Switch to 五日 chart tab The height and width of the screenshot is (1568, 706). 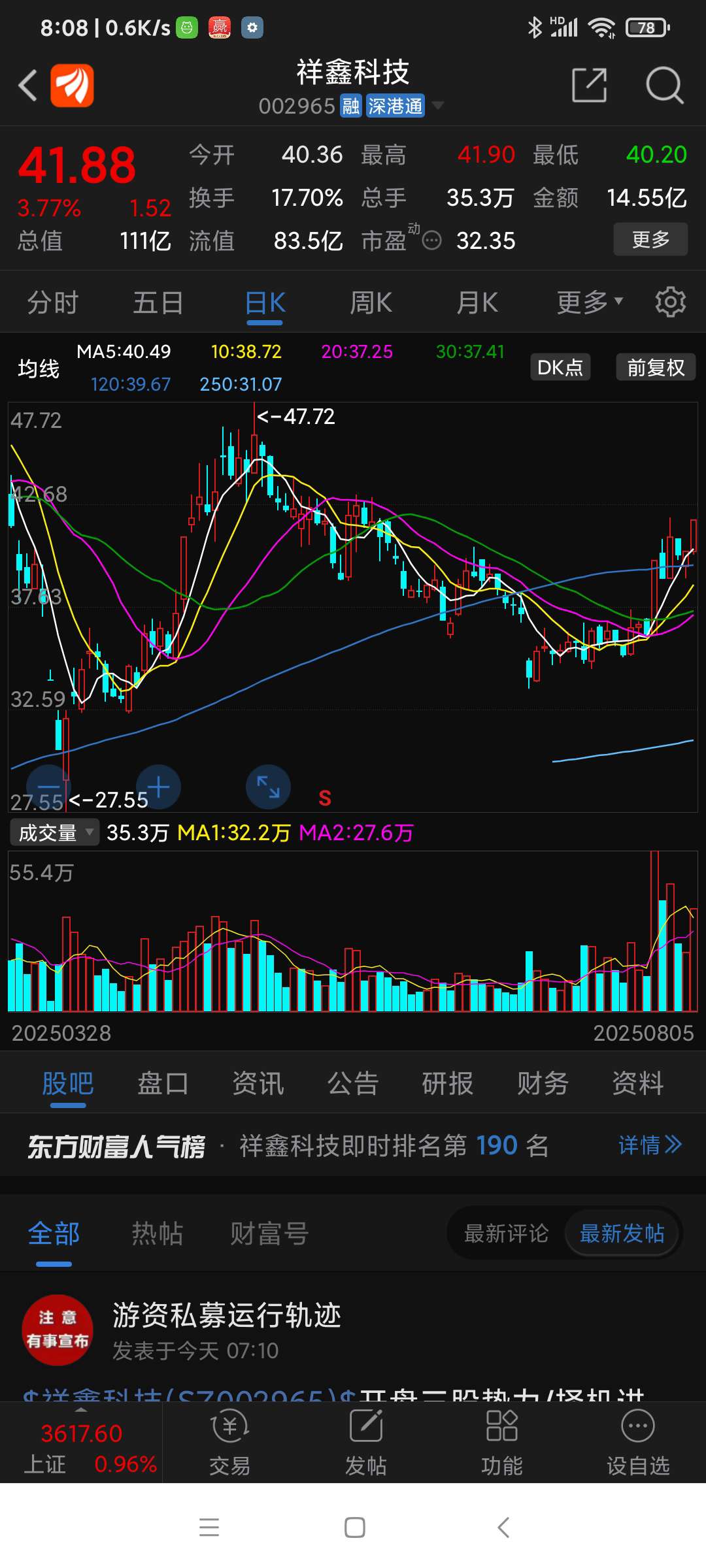[158, 302]
